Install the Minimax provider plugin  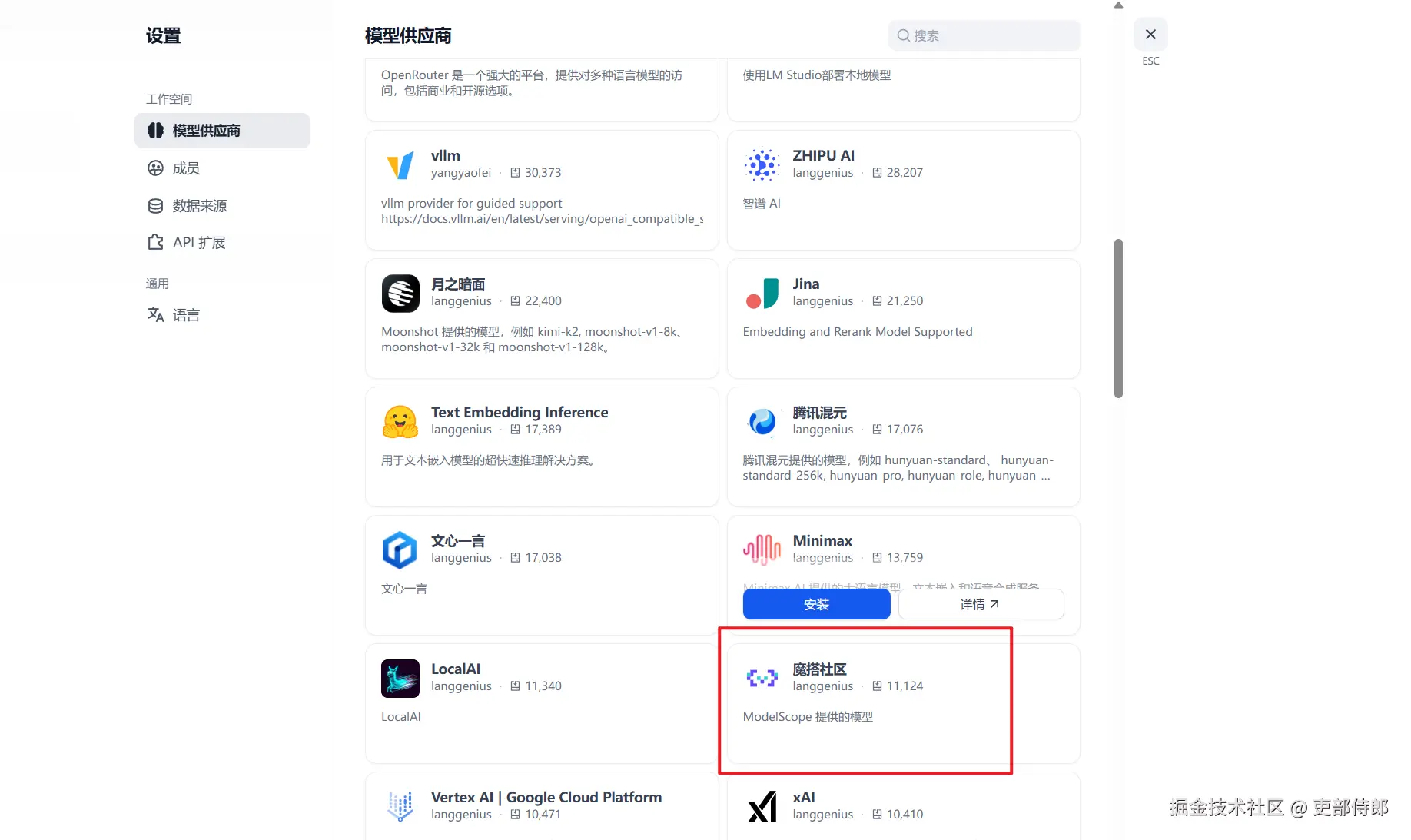816,604
